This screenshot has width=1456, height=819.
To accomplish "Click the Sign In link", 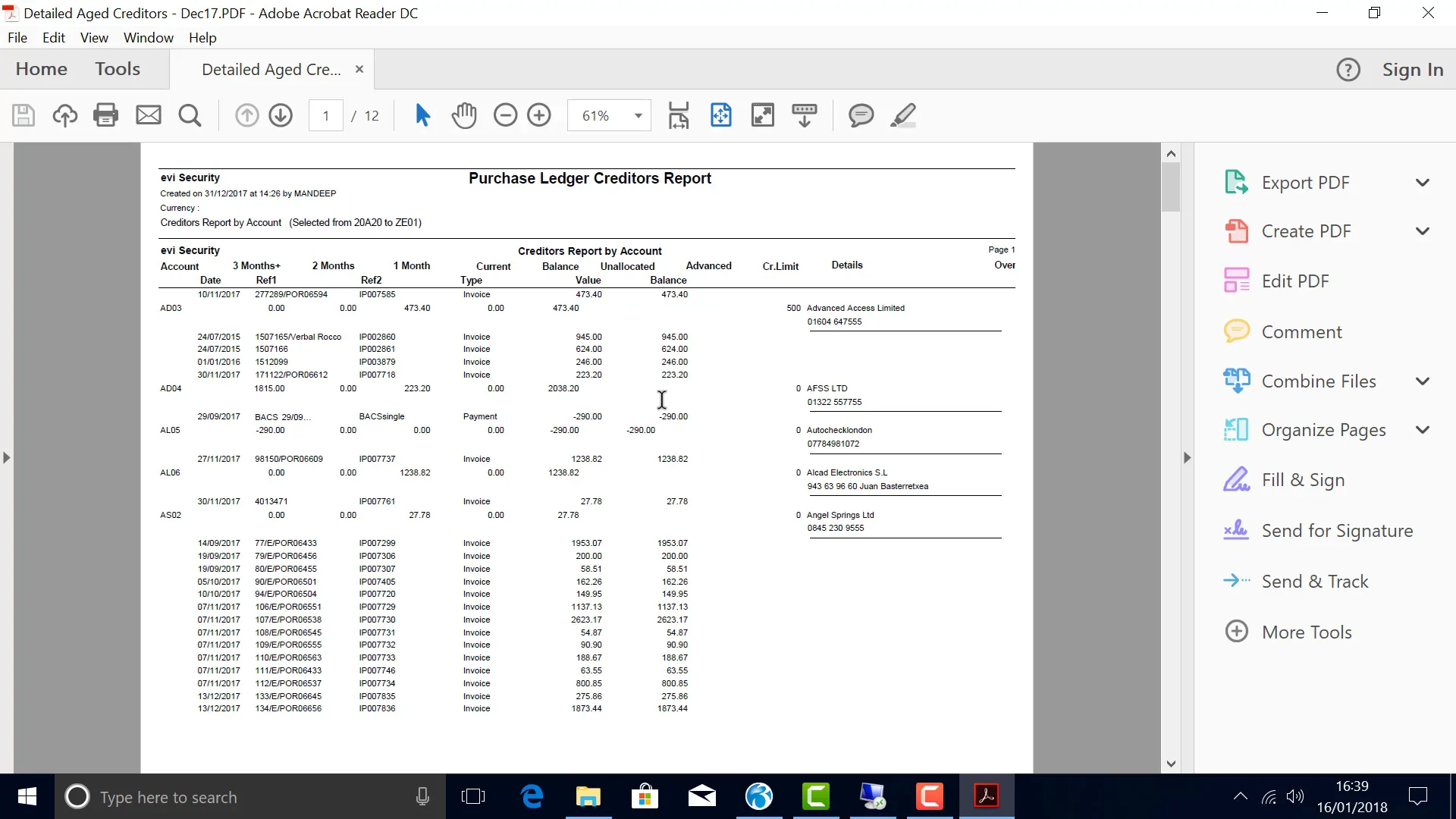I will coord(1413,70).
